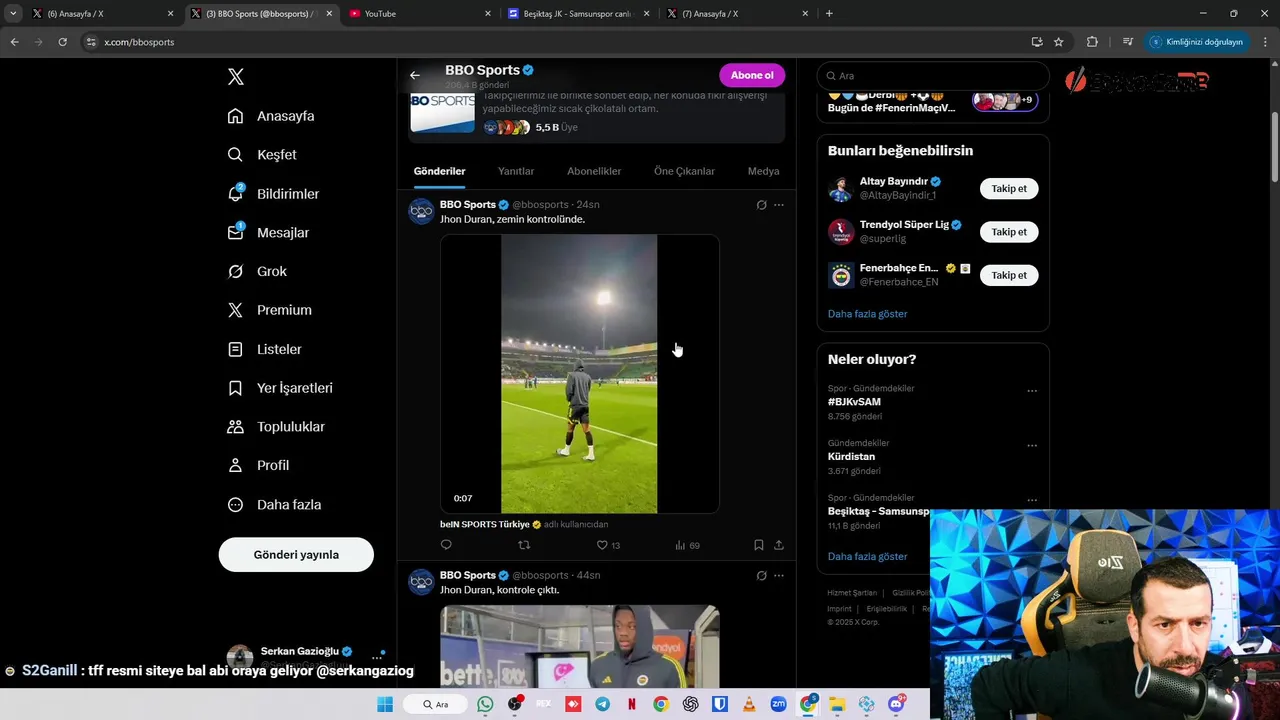
Task: Click Grok icon on 44sn post
Action: [x=761, y=576]
